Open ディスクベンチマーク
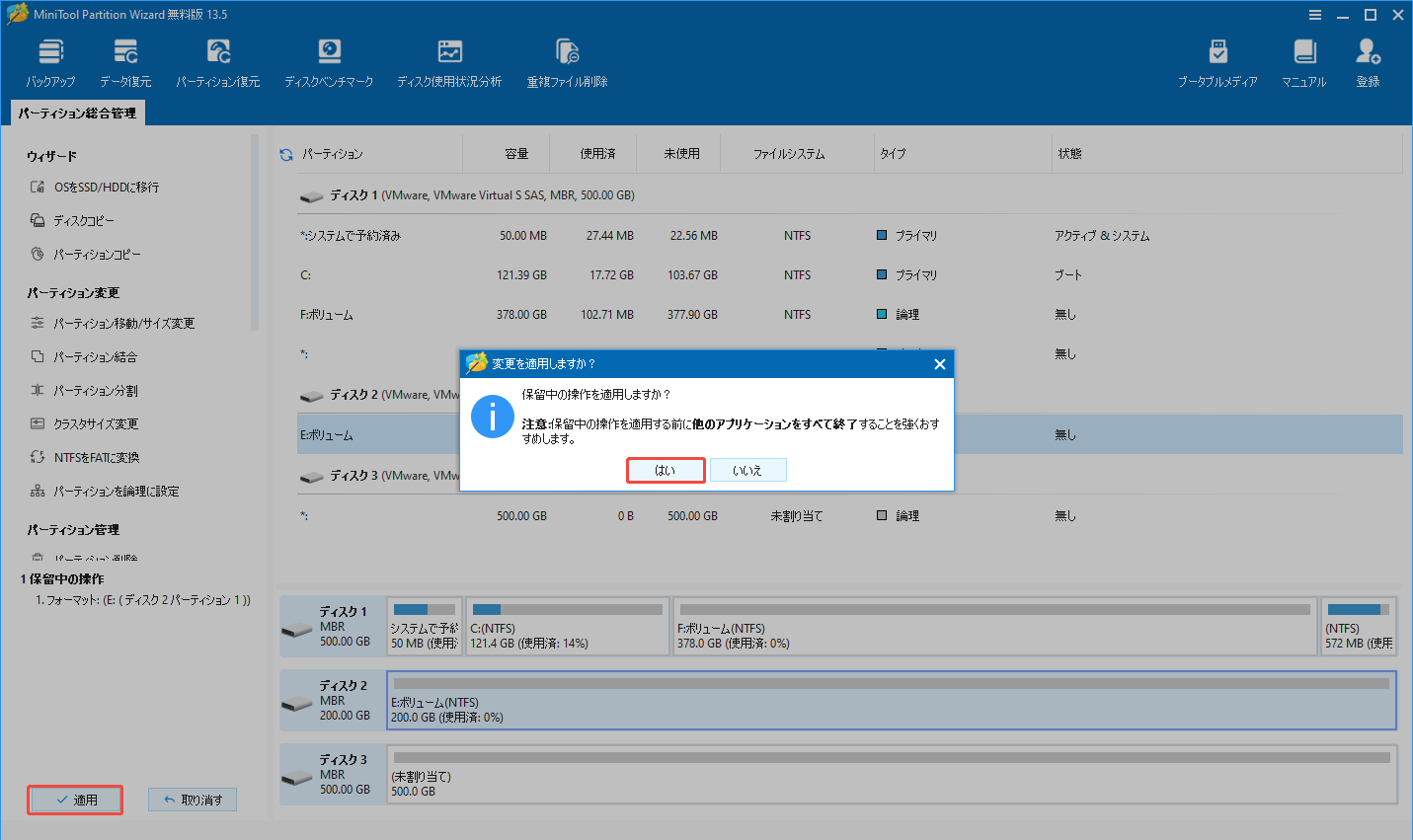Viewport: 1413px width, 840px height. point(329,61)
